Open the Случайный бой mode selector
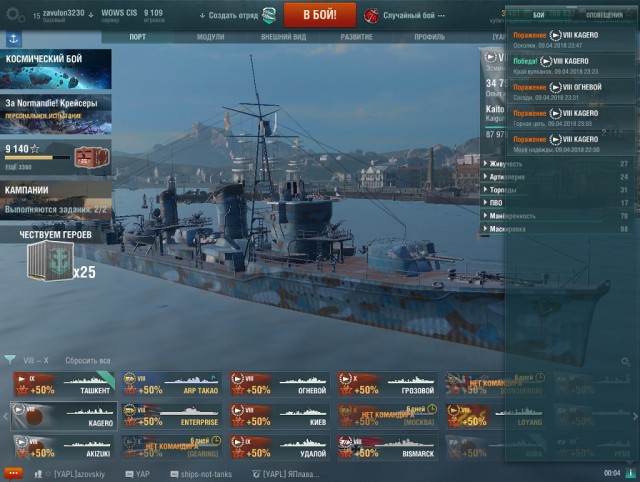Screen dimensions: 640x482 [413, 16]
